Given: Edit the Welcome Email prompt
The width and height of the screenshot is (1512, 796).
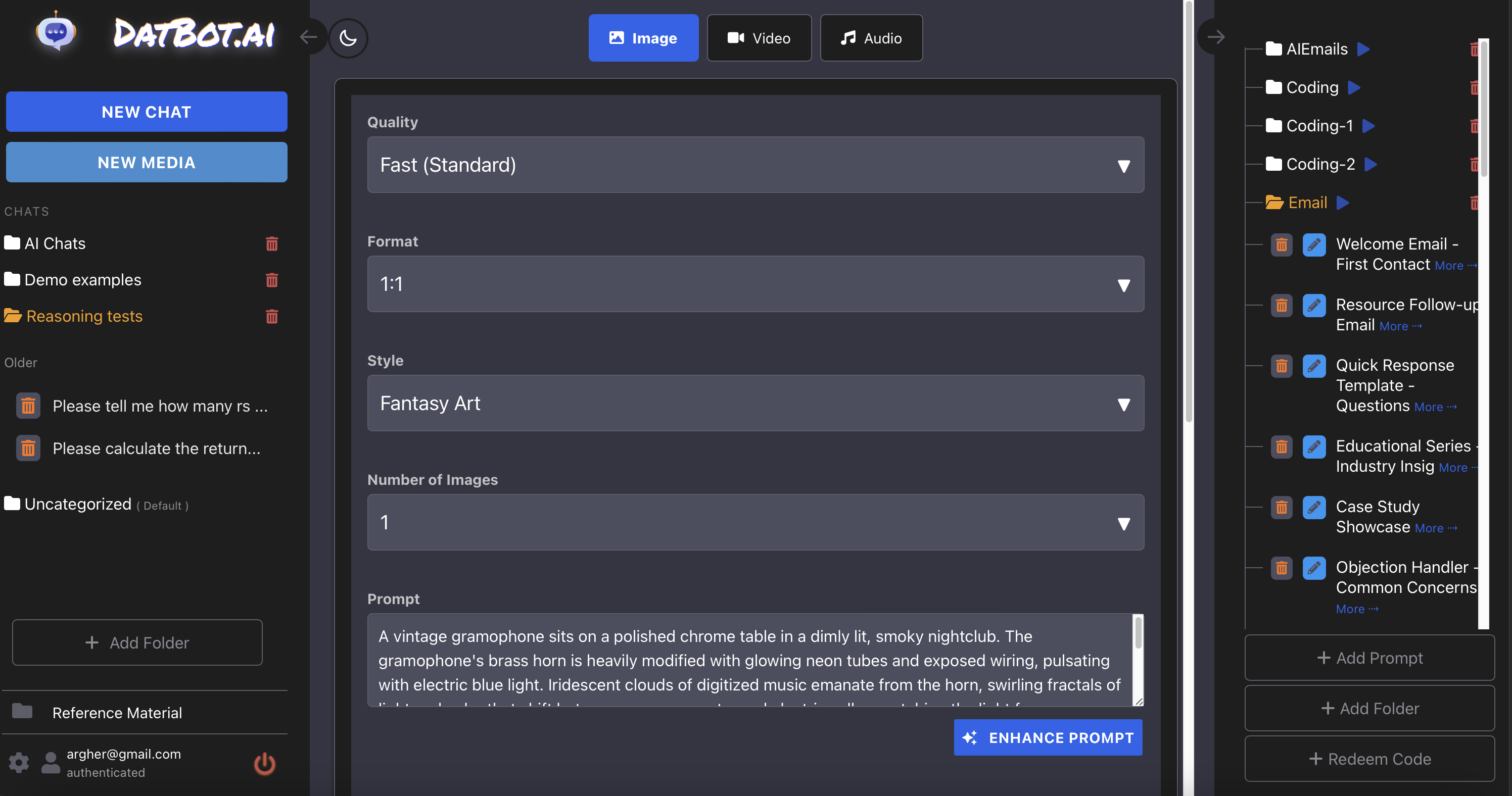Looking at the screenshot, I should 1313,244.
